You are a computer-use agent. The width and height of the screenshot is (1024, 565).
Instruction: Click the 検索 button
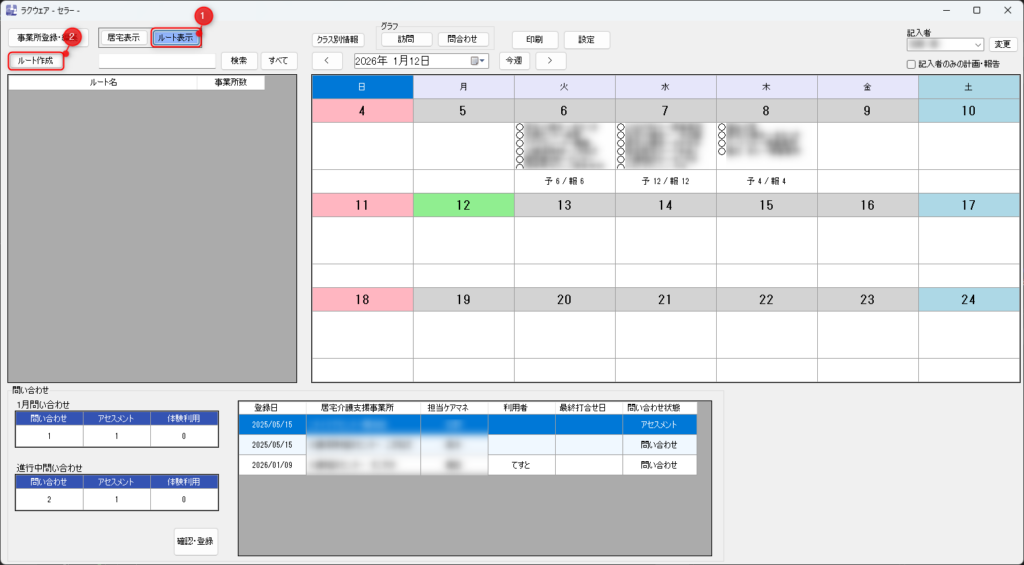coord(239,61)
